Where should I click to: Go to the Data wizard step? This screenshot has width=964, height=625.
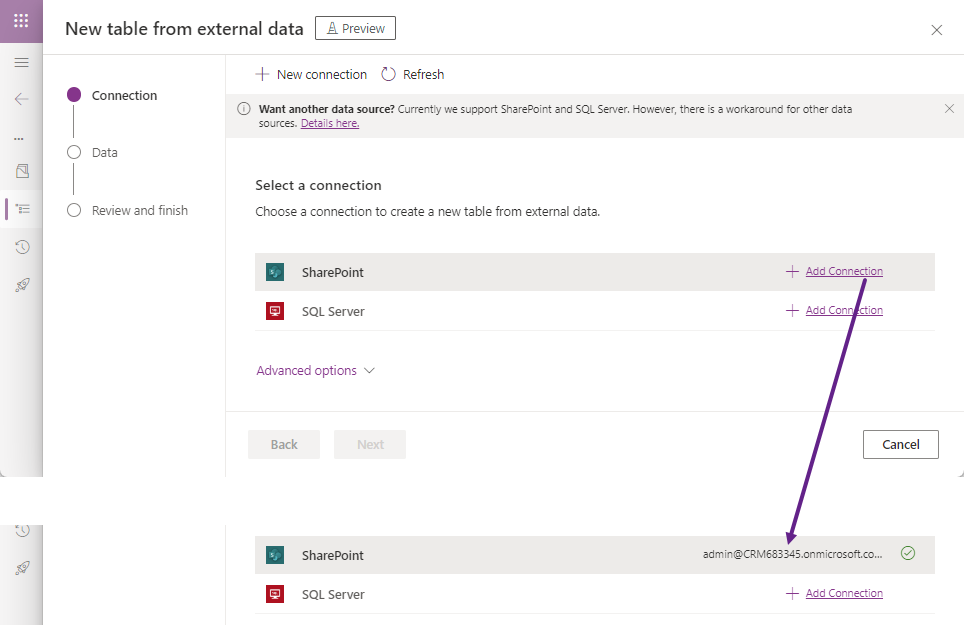(92, 152)
